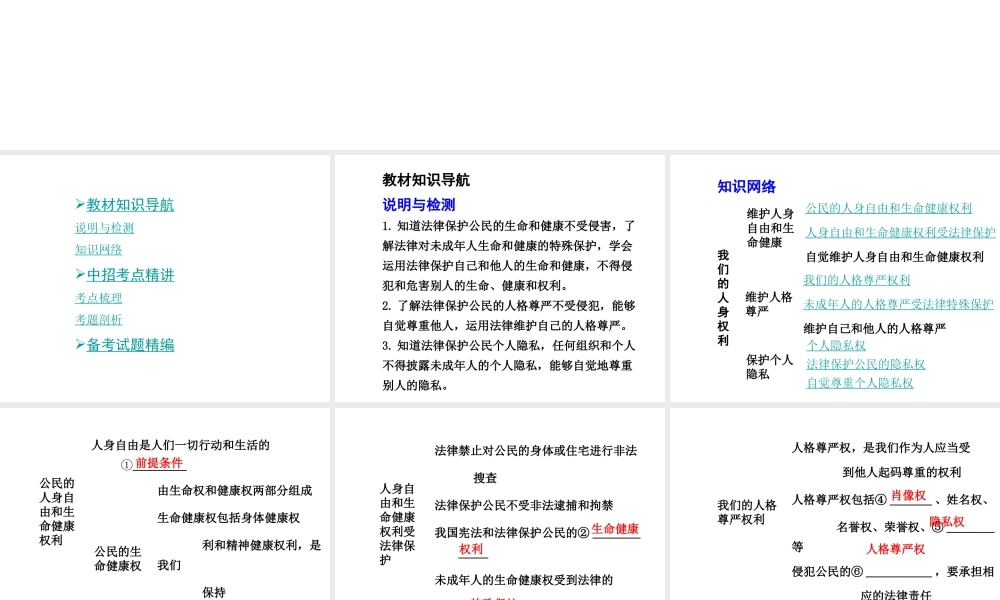Click the text 自觉维护人身自由和生命健康权利
Viewport: 1000px width, 600px height.
point(895,256)
